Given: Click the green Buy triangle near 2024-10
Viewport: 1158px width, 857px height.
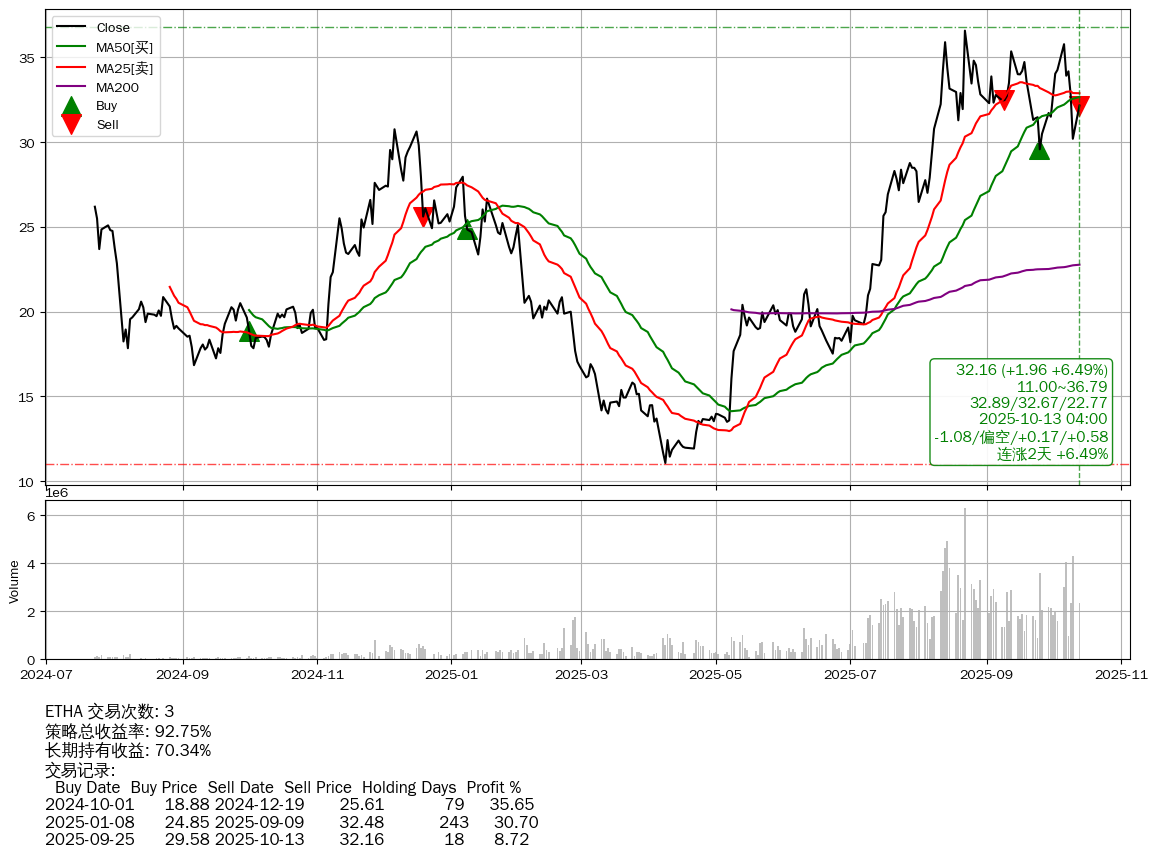Looking at the screenshot, I should tap(250, 331).
